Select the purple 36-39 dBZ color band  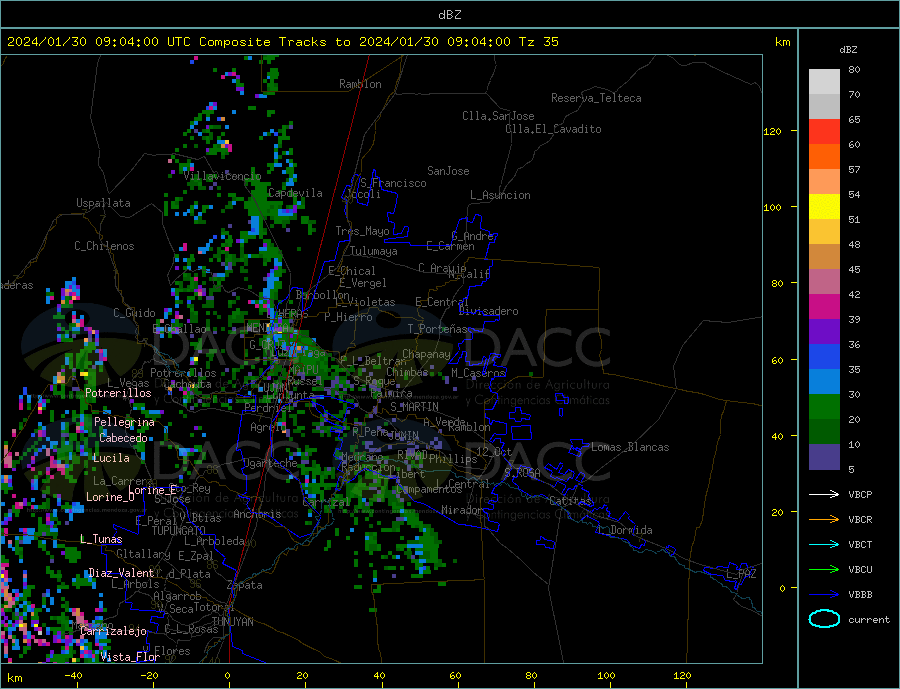(824, 332)
